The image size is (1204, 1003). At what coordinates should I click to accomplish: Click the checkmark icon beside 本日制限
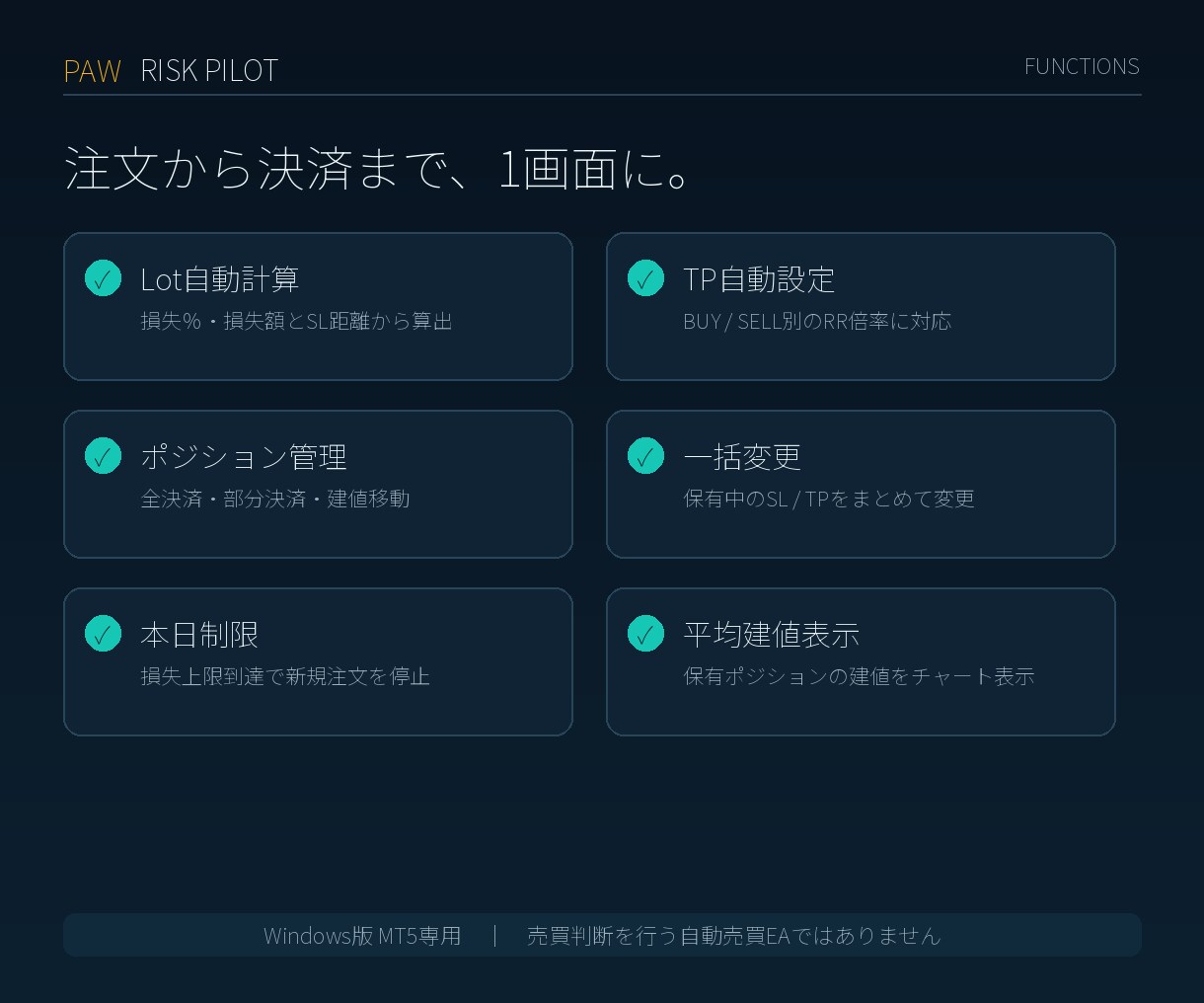[x=103, y=633]
